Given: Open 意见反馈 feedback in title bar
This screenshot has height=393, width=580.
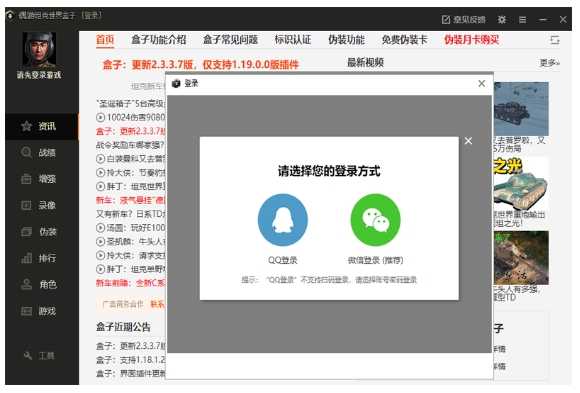Looking at the screenshot, I should point(463,20).
